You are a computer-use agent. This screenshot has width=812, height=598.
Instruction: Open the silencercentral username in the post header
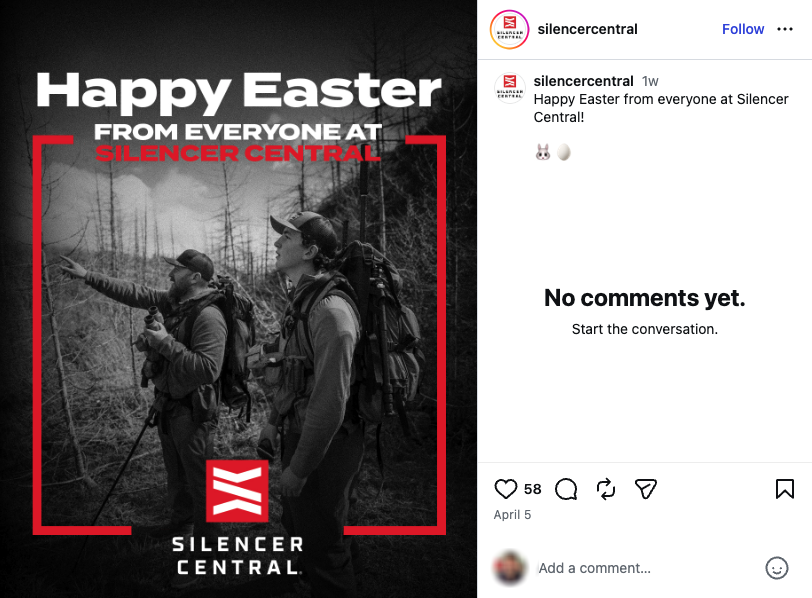pyautogui.click(x=587, y=29)
